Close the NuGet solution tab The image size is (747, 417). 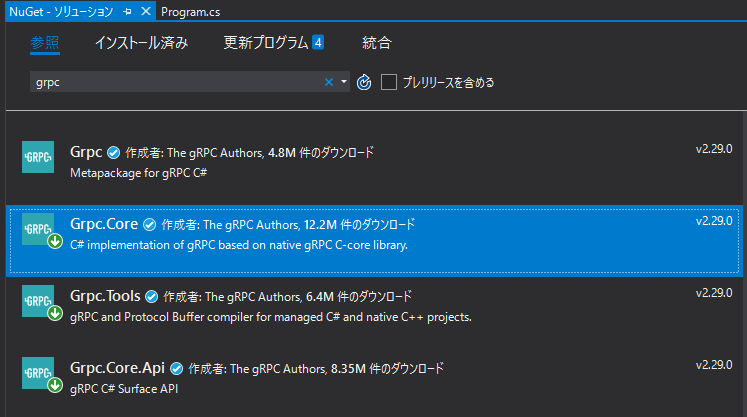coord(146,11)
